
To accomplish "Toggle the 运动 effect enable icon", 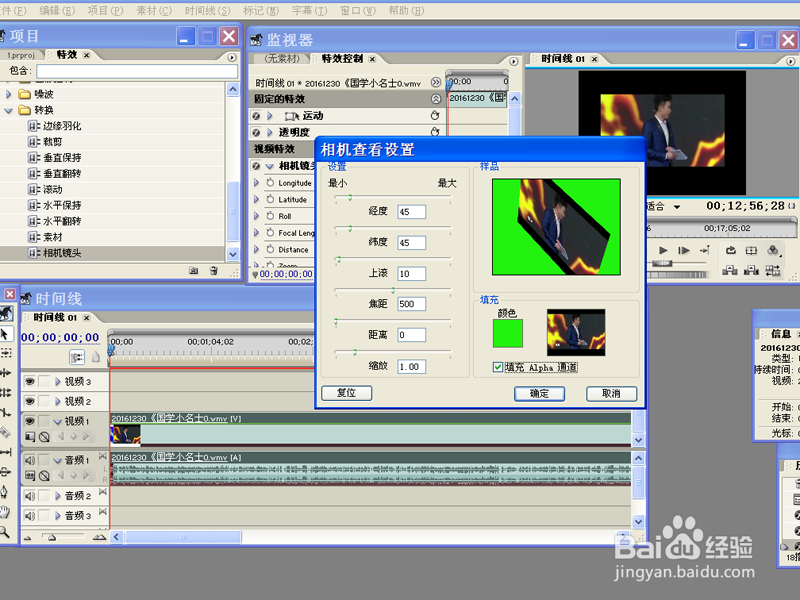I will tap(256, 116).
